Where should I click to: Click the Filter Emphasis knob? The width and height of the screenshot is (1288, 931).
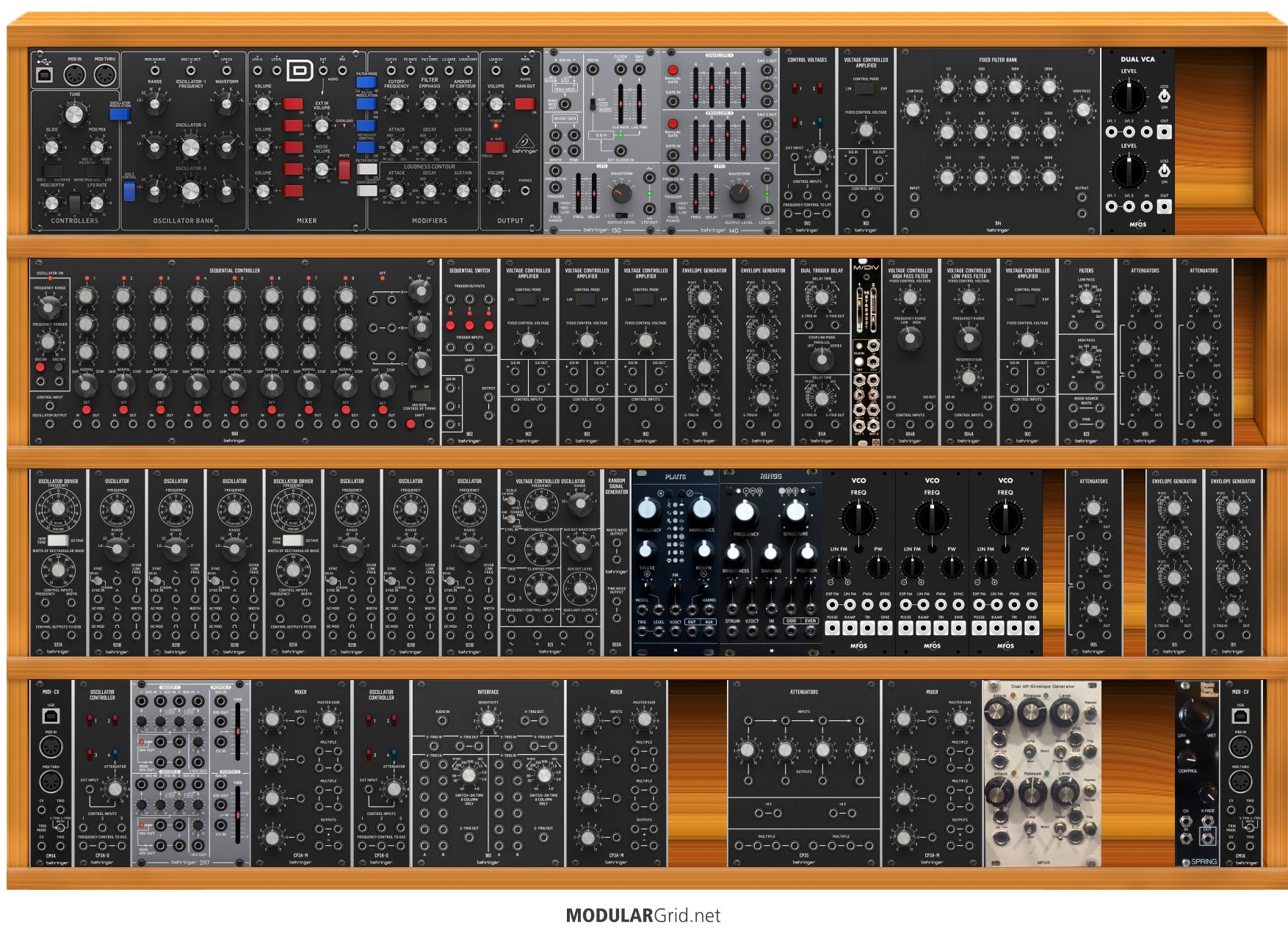tap(430, 104)
